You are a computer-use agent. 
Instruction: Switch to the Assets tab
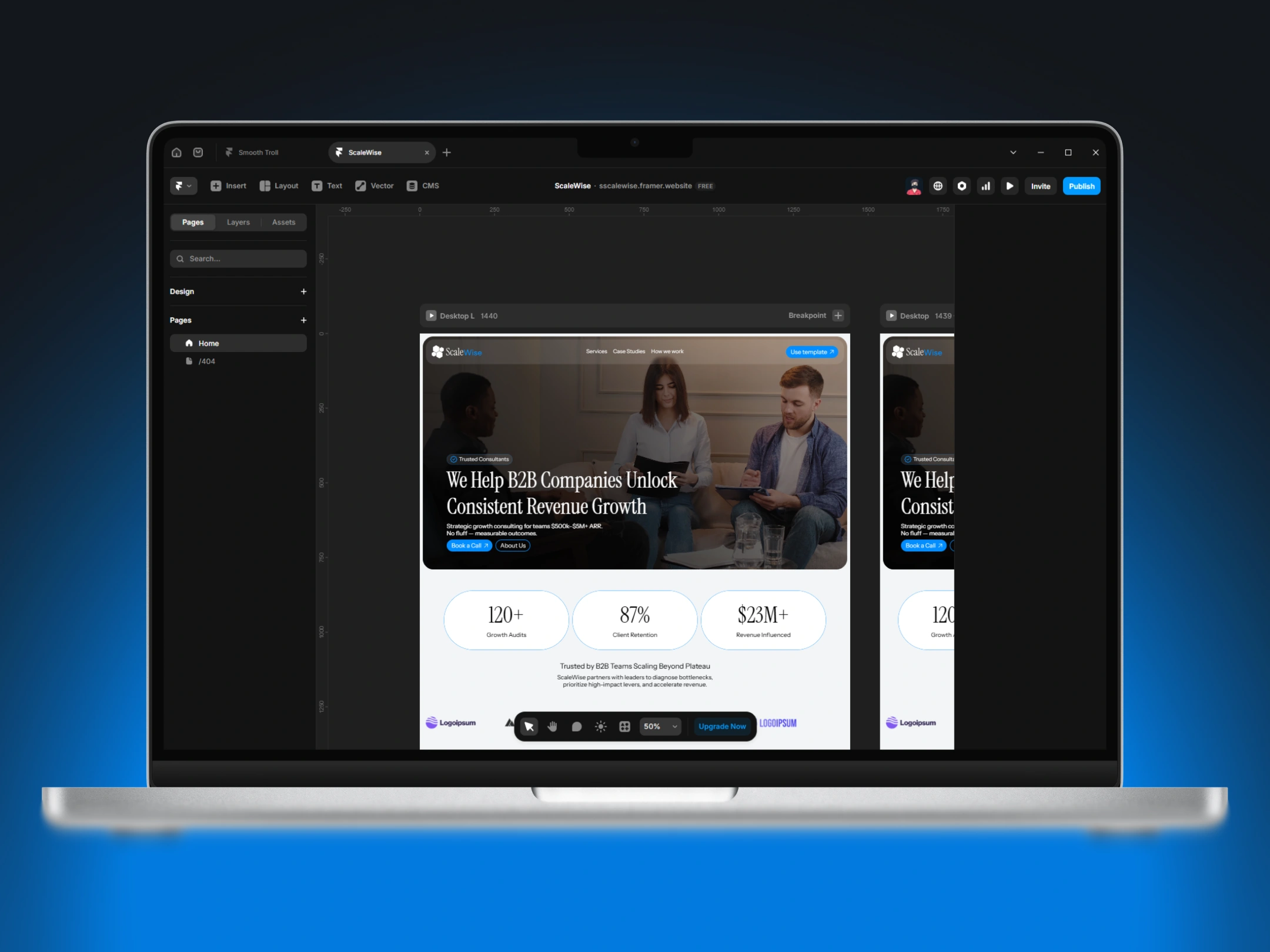(x=283, y=222)
